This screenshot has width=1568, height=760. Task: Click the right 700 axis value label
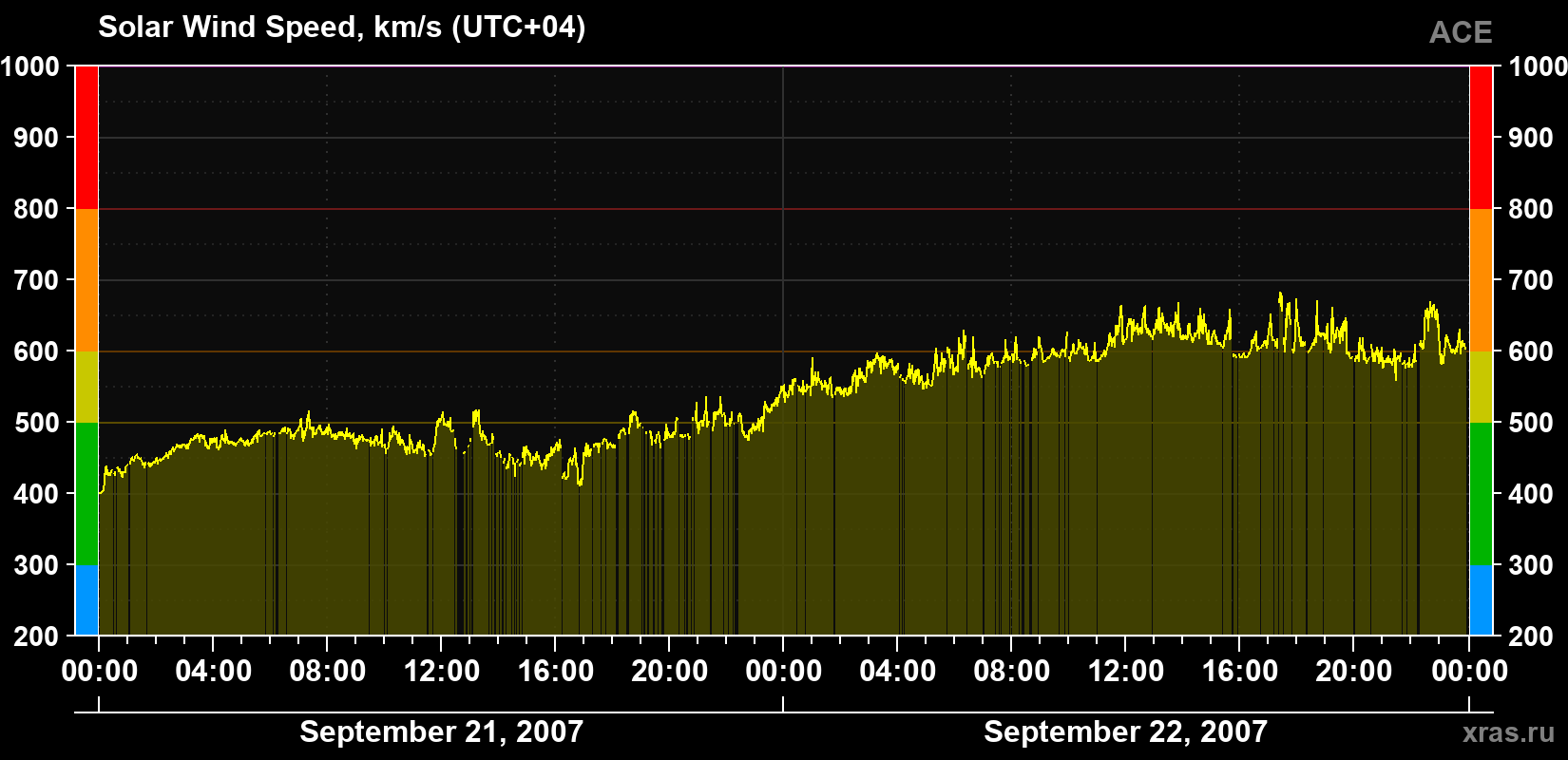1531,280
